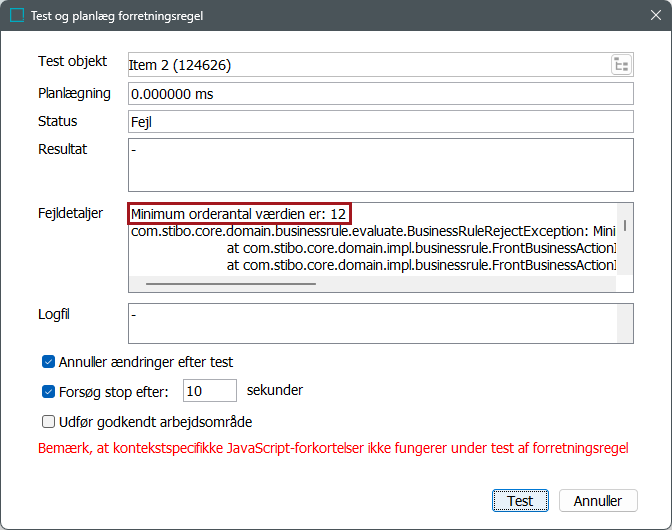The height and width of the screenshot is (530, 672).
Task: Click the Test objekt field with Item 2
Action: (365, 66)
